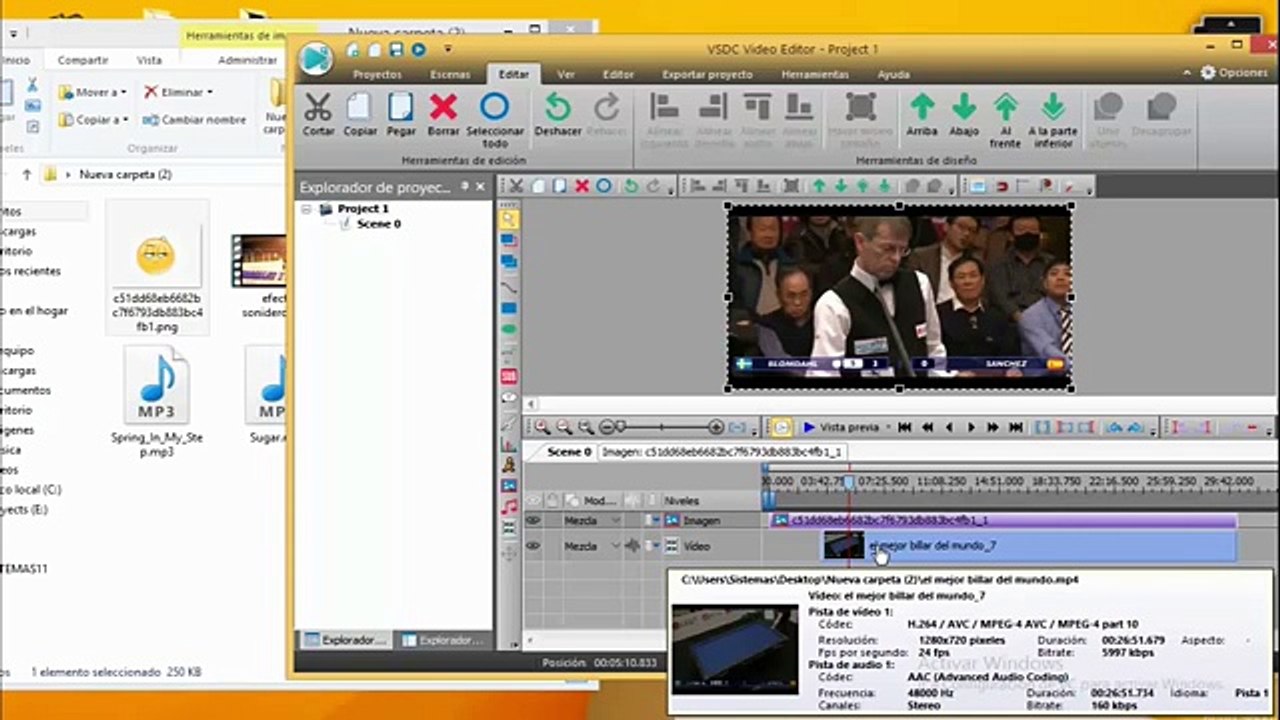This screenshot has width=1280, height=720.
Task: Toggle the lock icon in the timeline header row
Action: (552, 500)
